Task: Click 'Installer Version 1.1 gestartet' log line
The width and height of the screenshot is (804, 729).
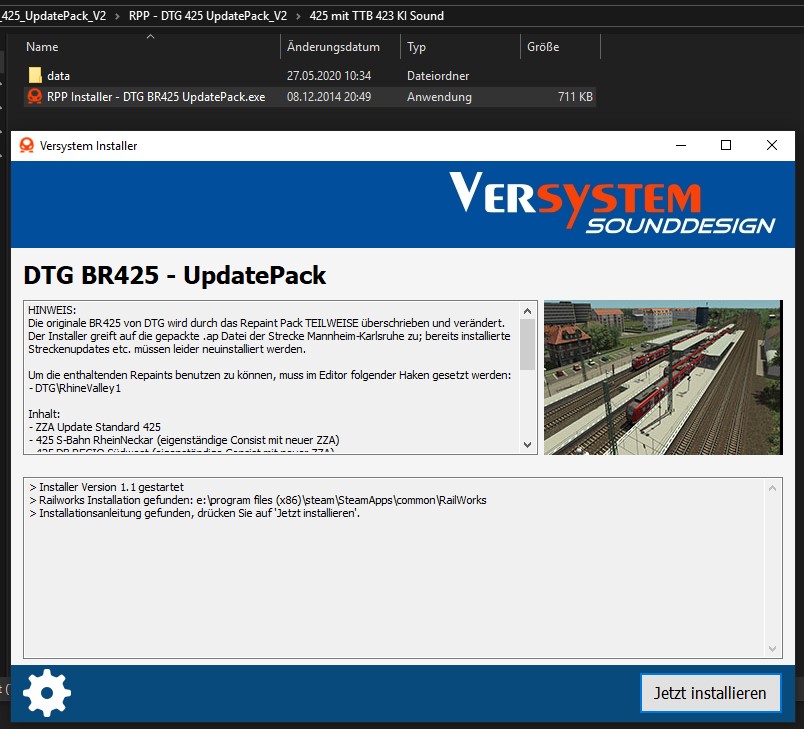Action: tap(106, 487)
